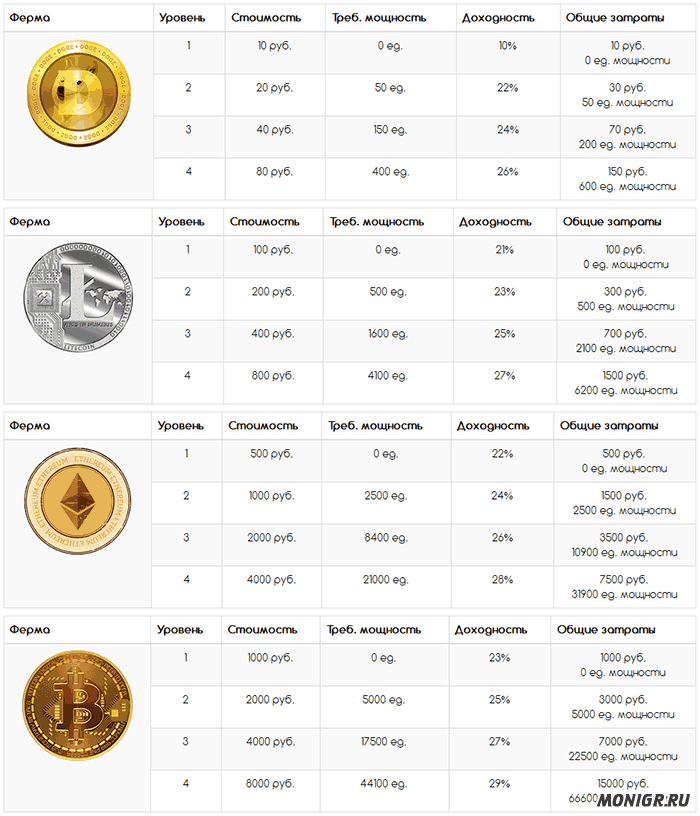Viewport: 700px width, 816px height.
Task: Select the 80 руб. cost cell
Action: tap(273, 172)
